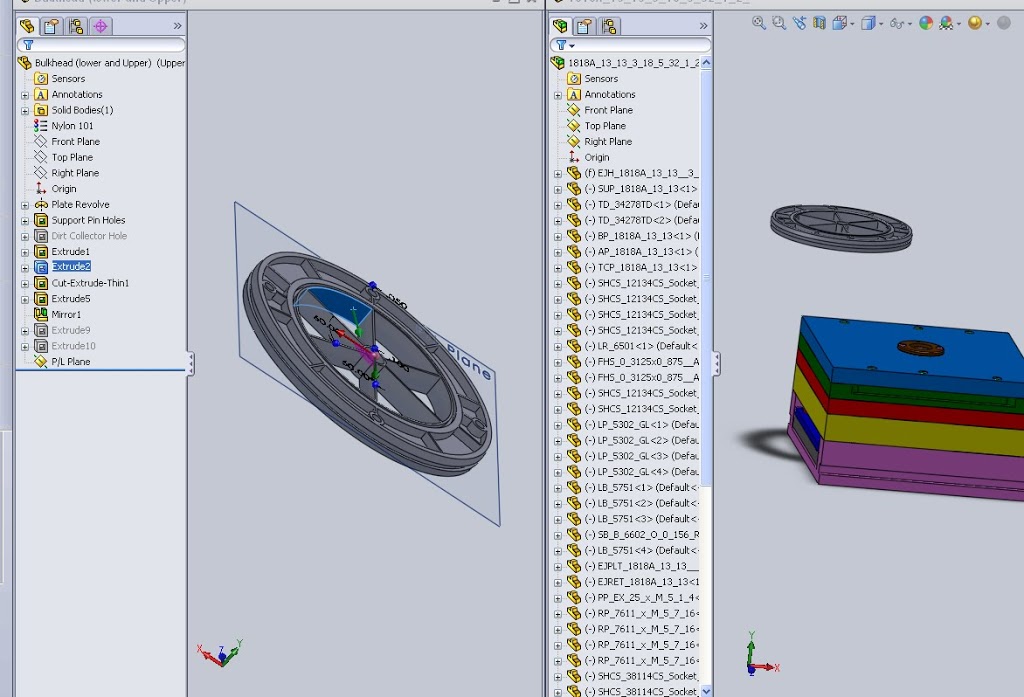Click Zoom to Area icon
This screenshot has width=1024, height=697.
pos(778,23)
